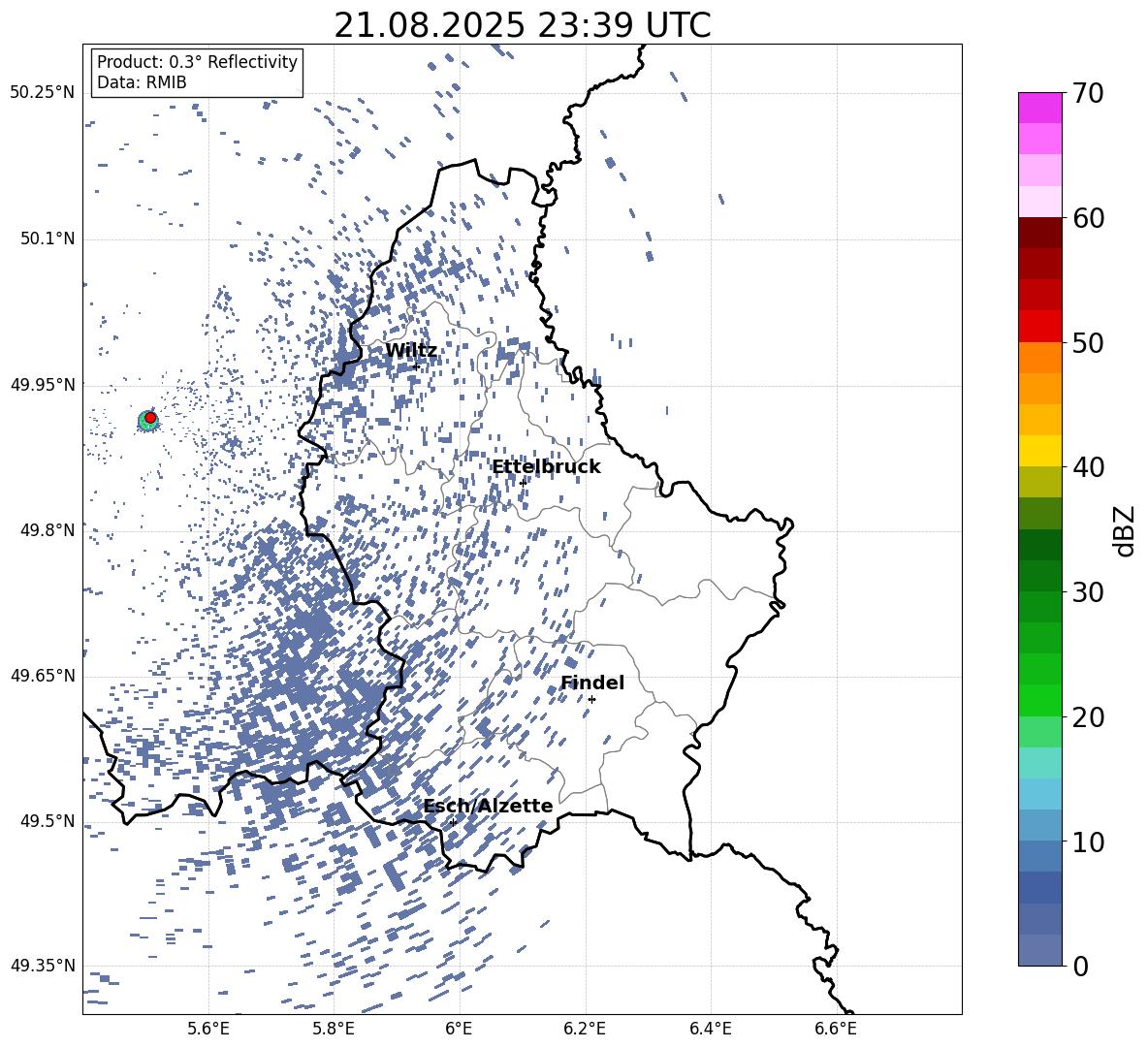Click longitude label 5.6°E
This screenshot has width=1148, height=1048.
tap(208, 1029)
